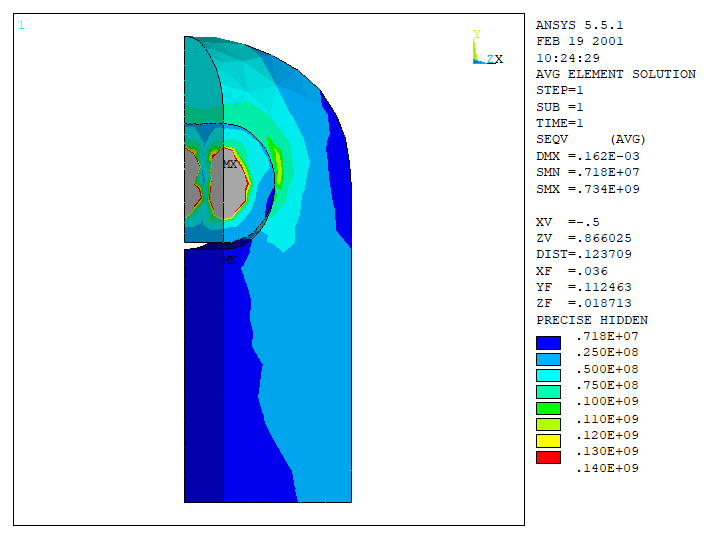Click the XYZ coordinate triad icon
Screen dimensions: 714x538
coord(487,47)
